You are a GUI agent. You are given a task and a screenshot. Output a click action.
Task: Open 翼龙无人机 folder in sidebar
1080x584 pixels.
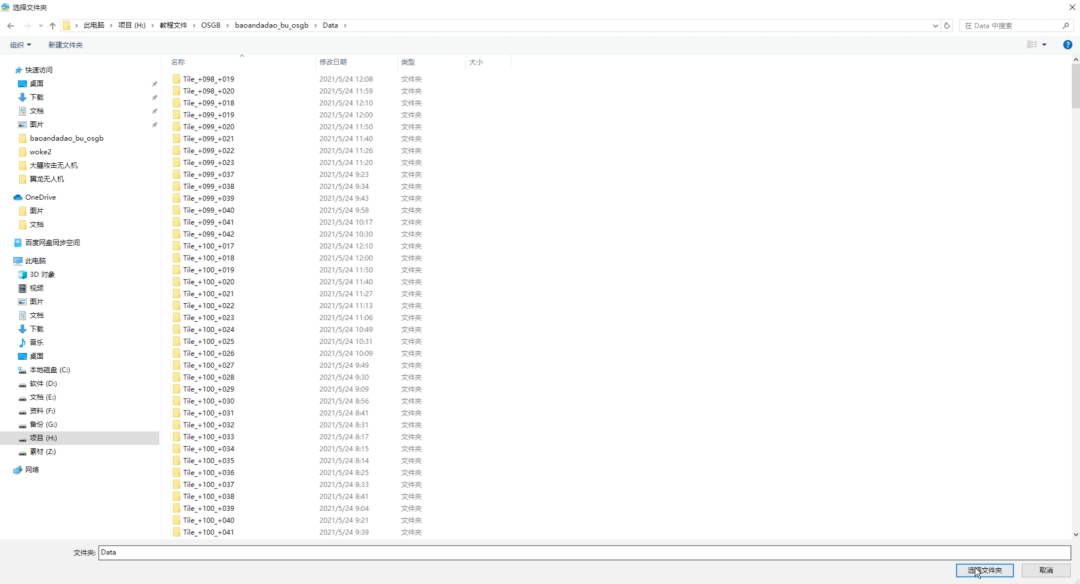point(46,179)
